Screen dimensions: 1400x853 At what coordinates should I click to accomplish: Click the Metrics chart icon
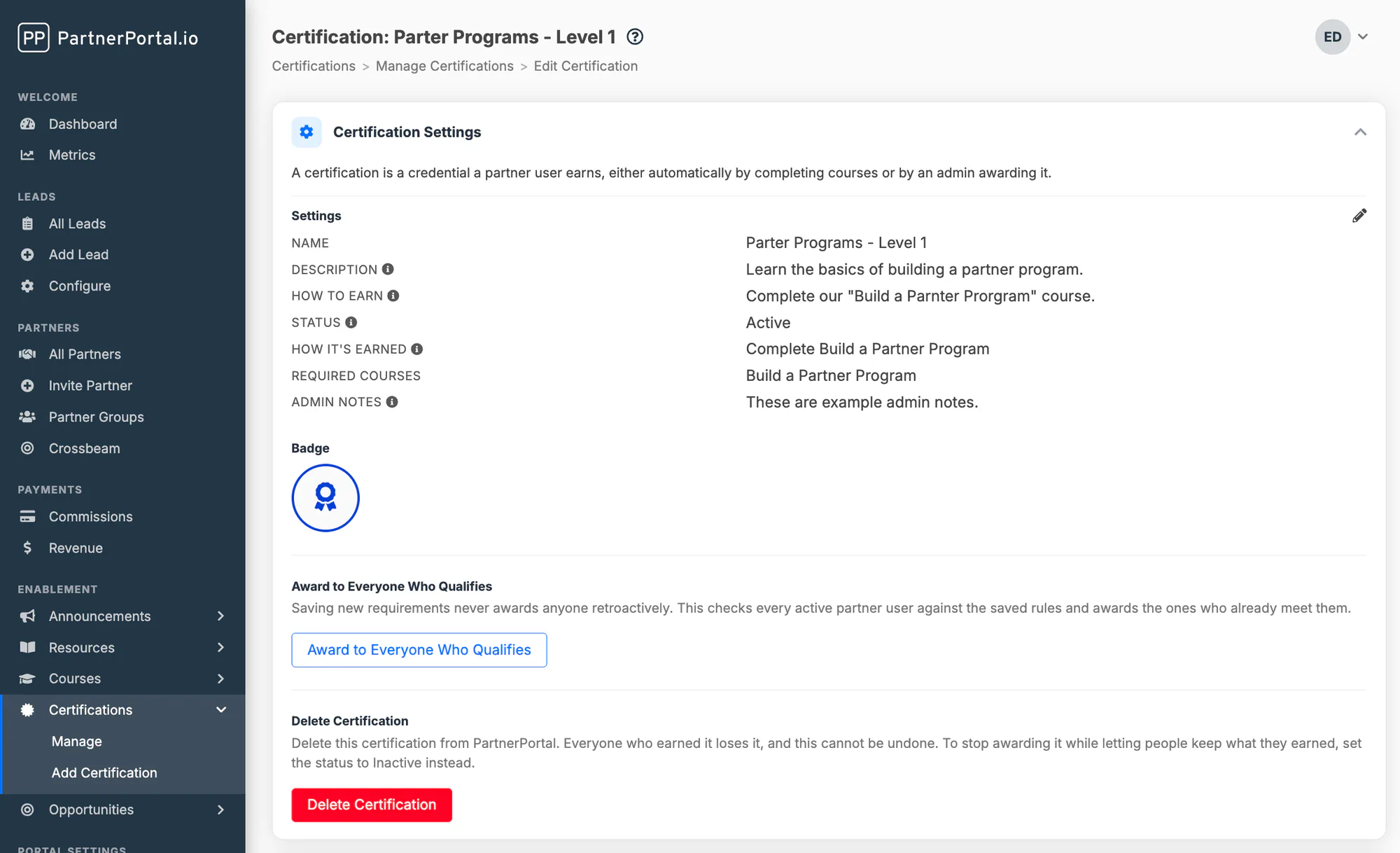pyautogui.click(x=27, y=155)
